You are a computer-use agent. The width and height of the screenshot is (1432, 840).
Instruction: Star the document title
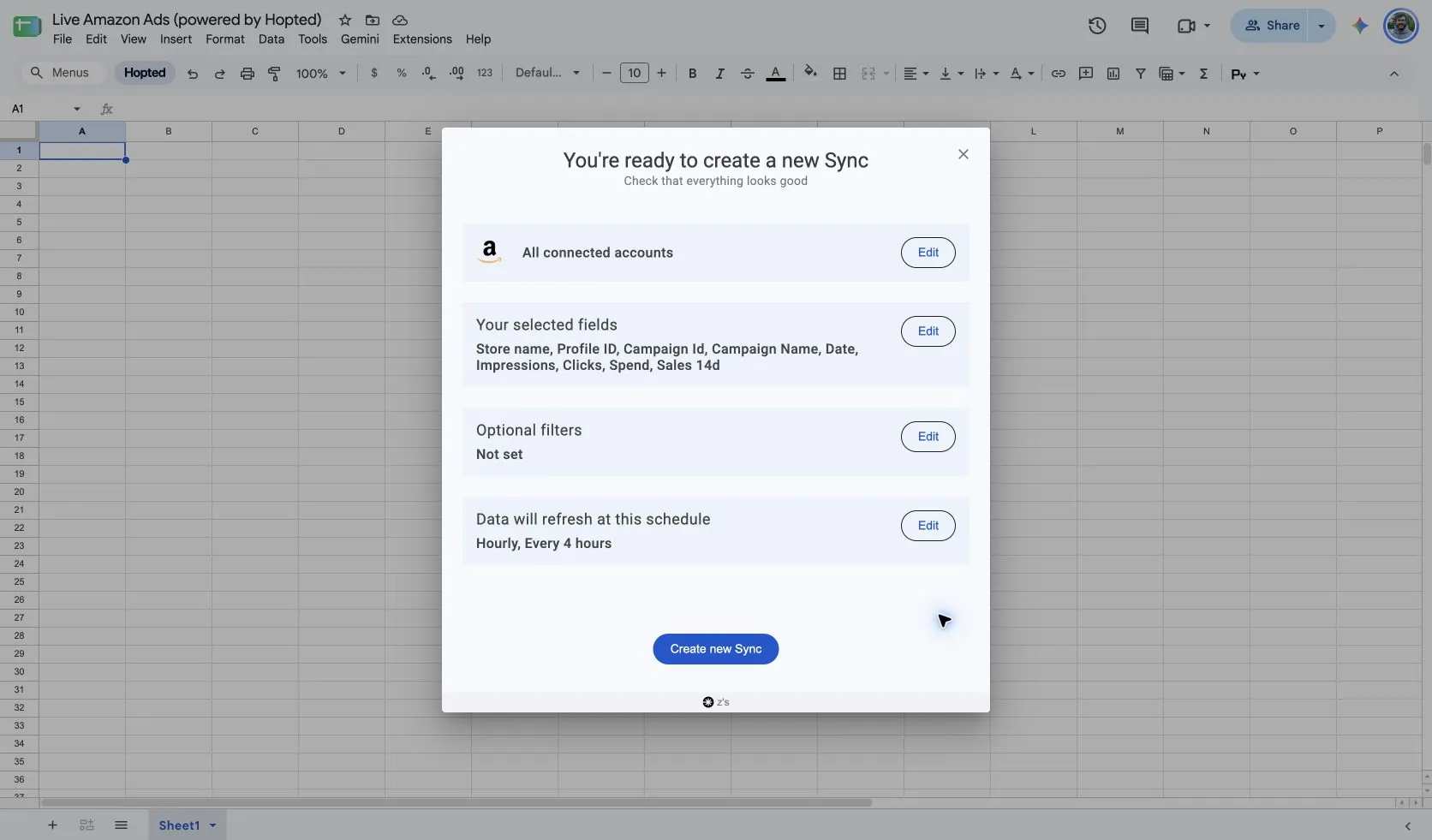(x=345, y=20)
